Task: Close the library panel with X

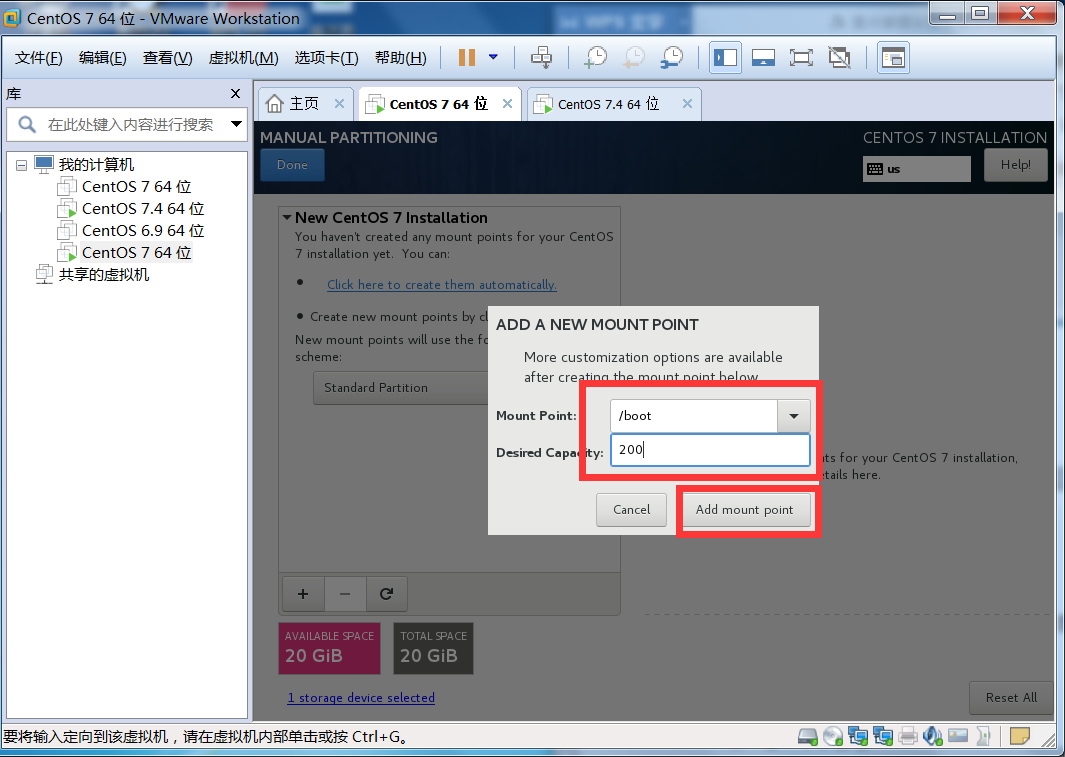Action: 236,94
